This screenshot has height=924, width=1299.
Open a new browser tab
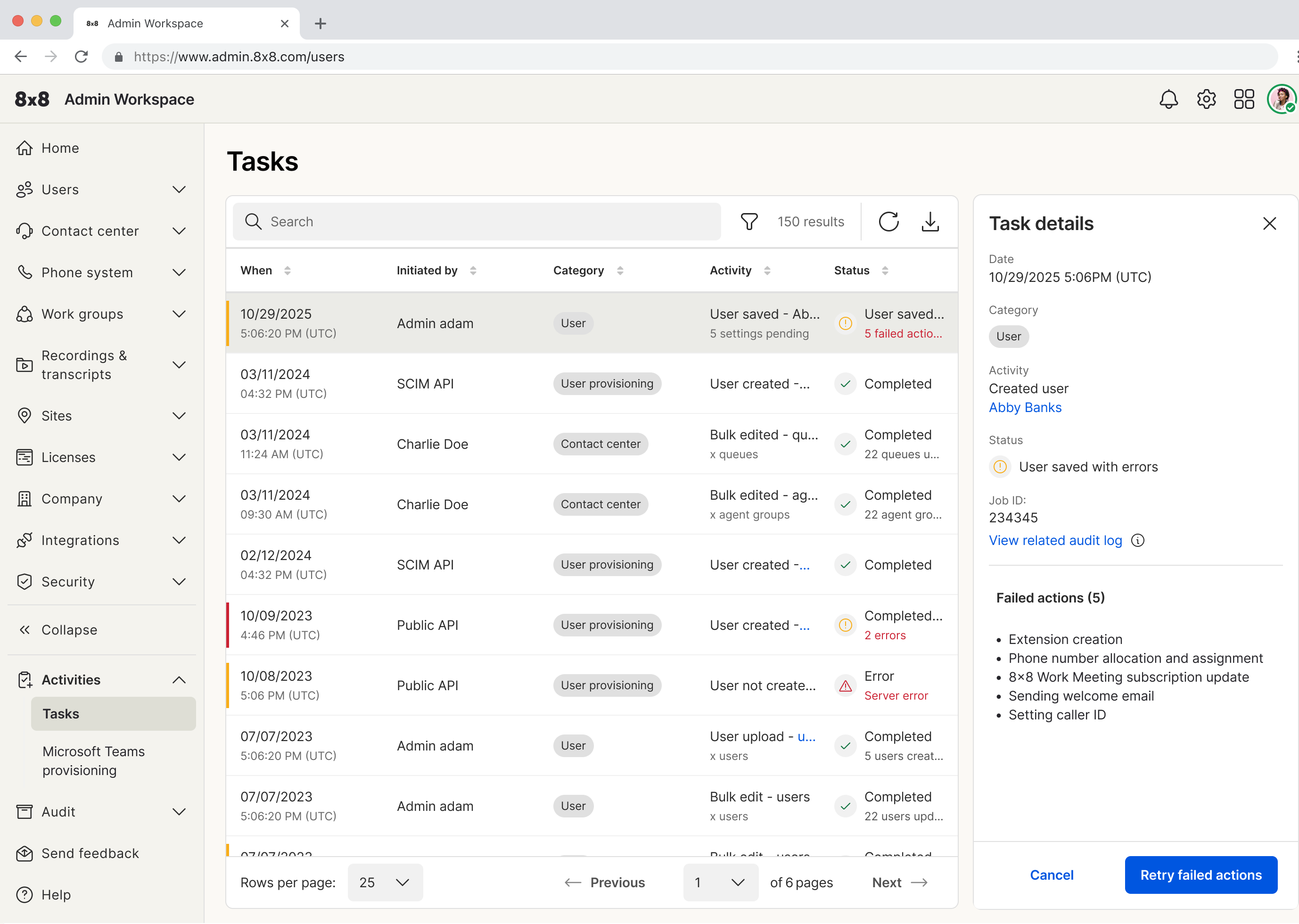[x=320, y=23]
